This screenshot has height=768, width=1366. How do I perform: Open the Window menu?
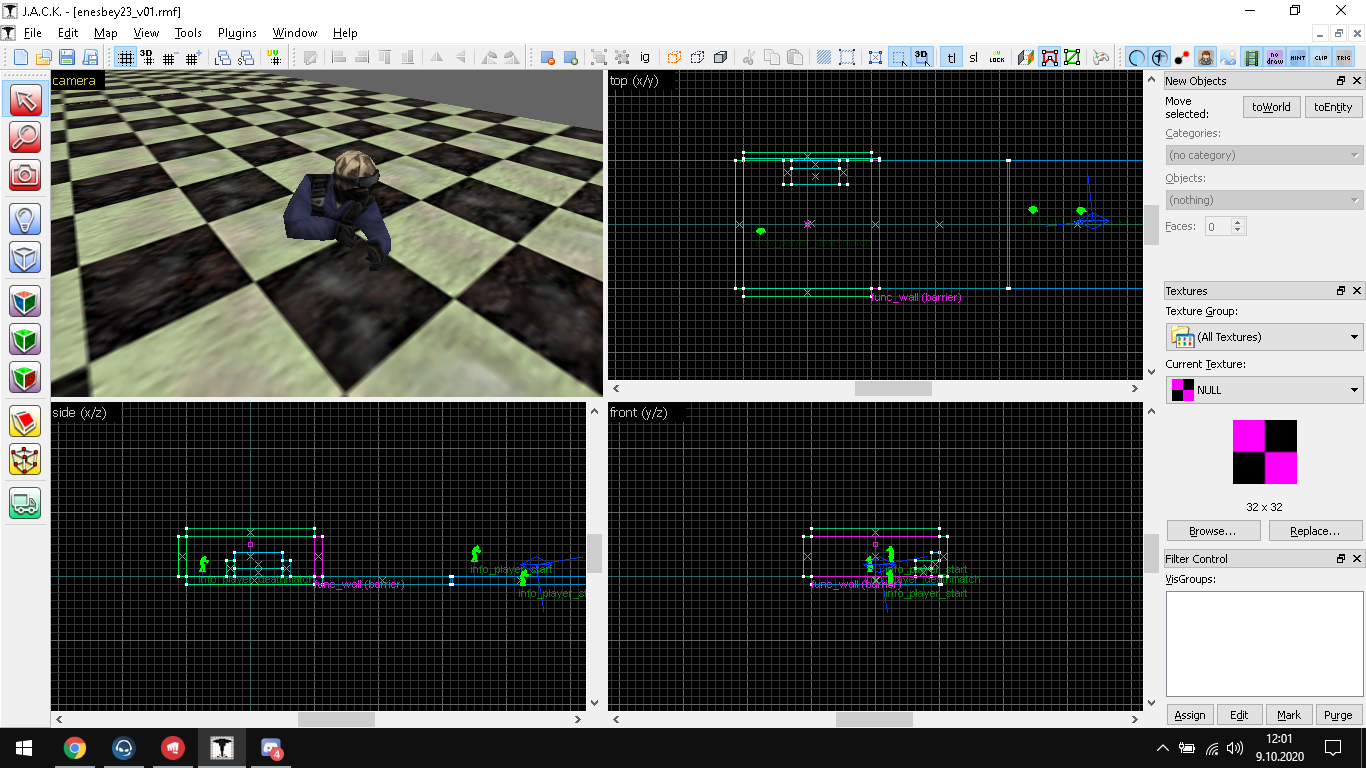click(x=295, y=33)
